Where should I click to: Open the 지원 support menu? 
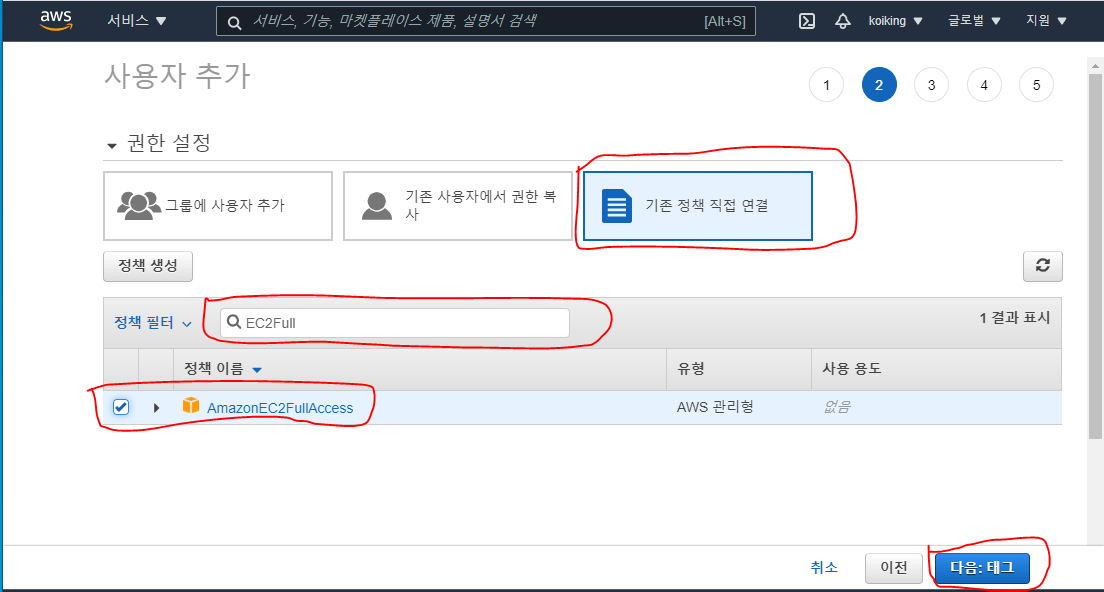[x=1046, y=21]
